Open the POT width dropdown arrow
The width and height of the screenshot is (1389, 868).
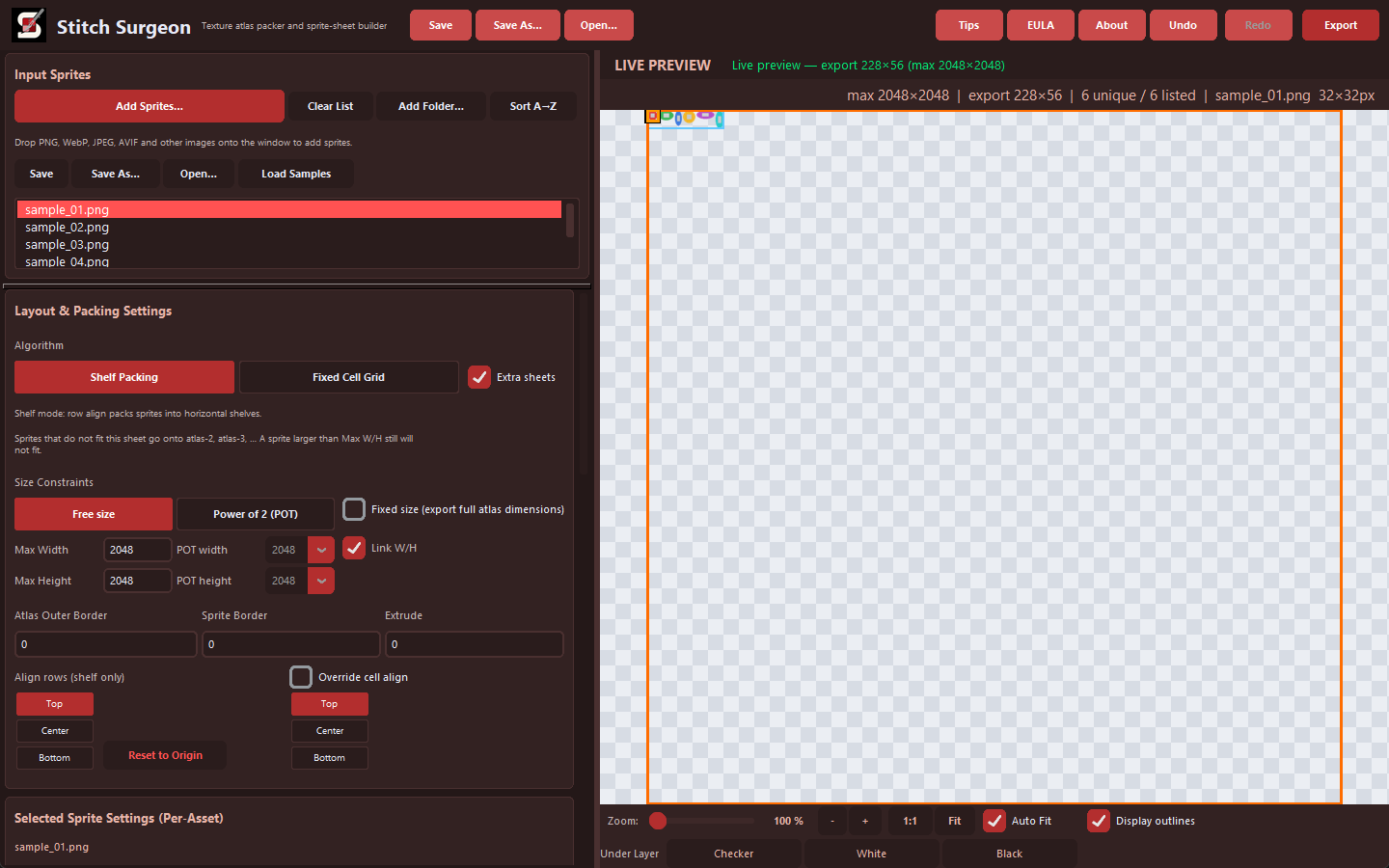[x=321, y=550]
